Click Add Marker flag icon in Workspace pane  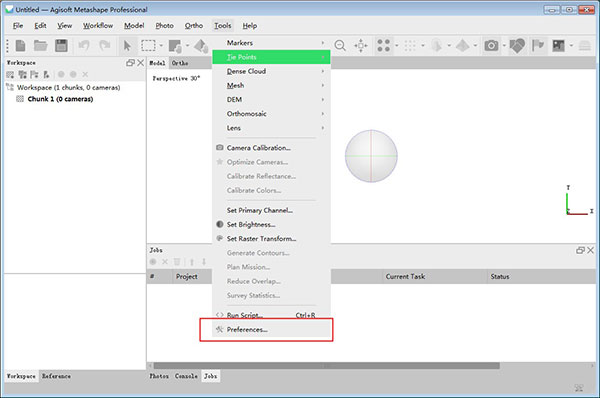point(34,74)
